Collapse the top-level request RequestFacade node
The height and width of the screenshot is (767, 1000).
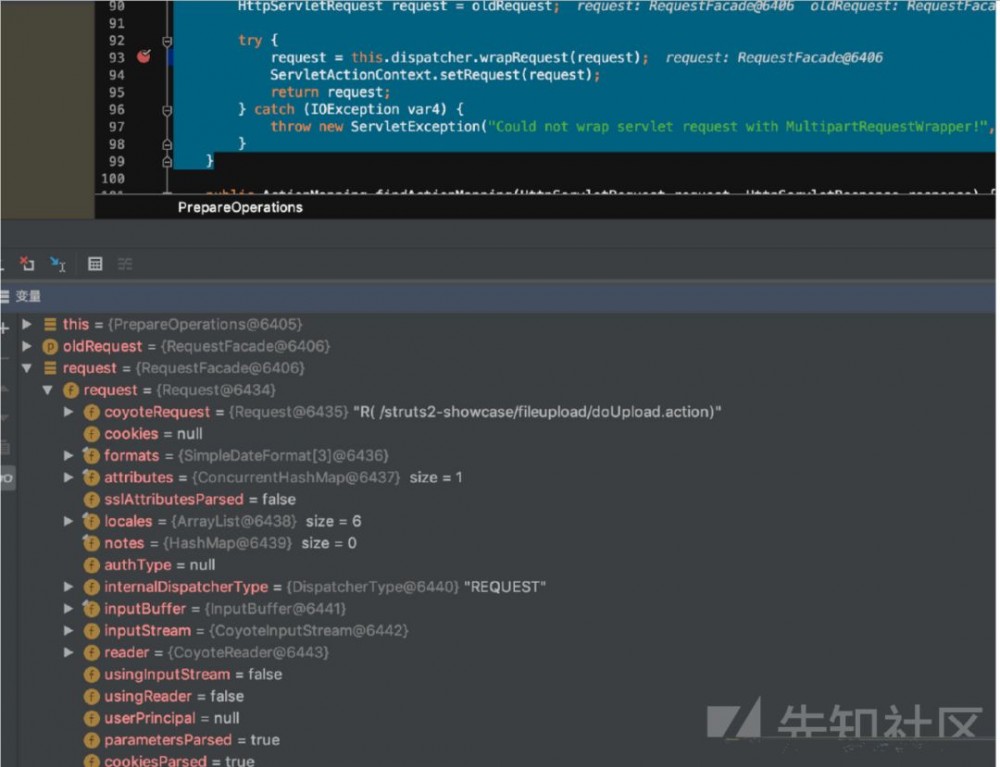point(27,368)
